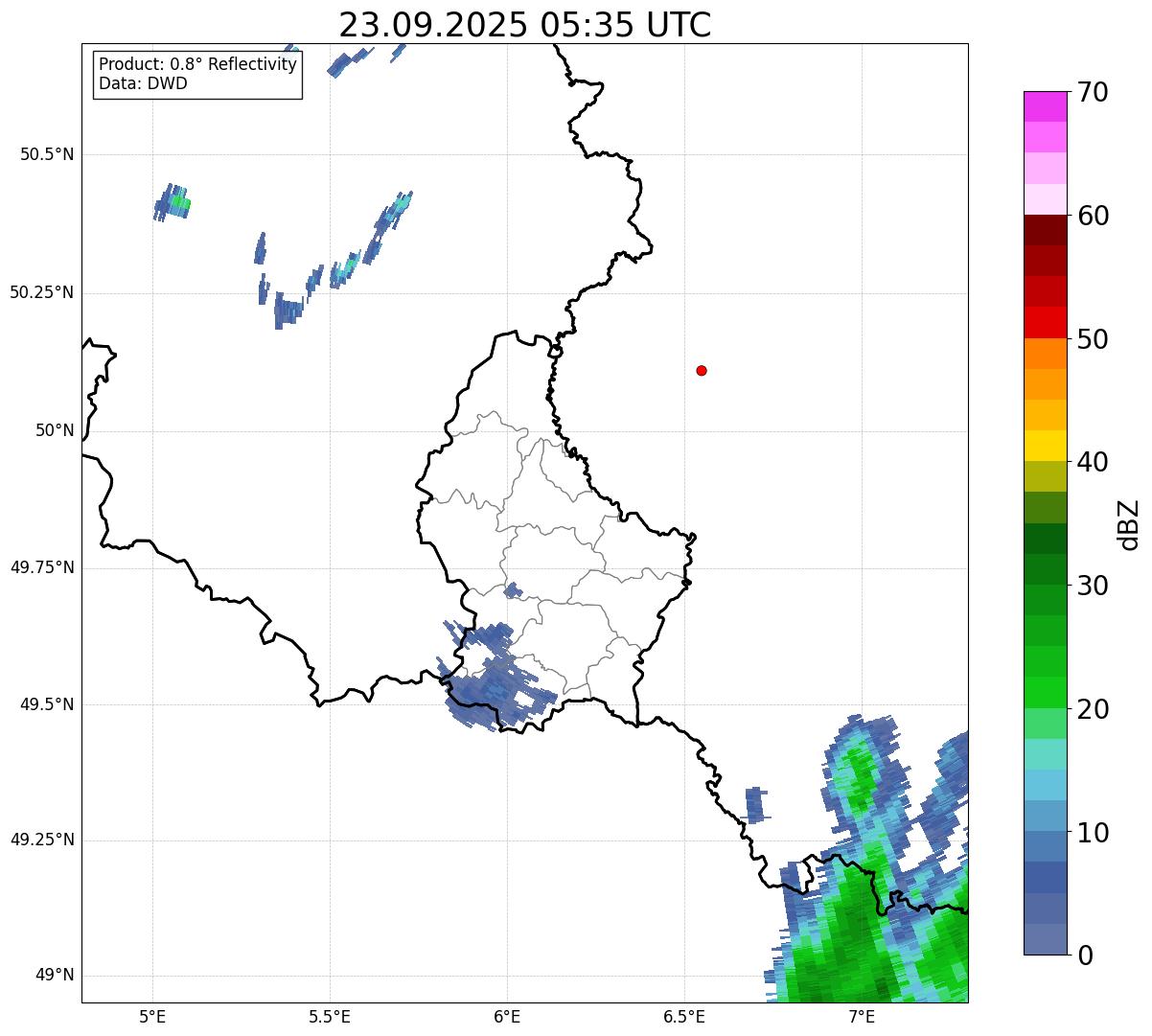This screenshot has width=1152, height=1036.
Task: Click the 49.25°N latitude label
Action: point(41,840)
